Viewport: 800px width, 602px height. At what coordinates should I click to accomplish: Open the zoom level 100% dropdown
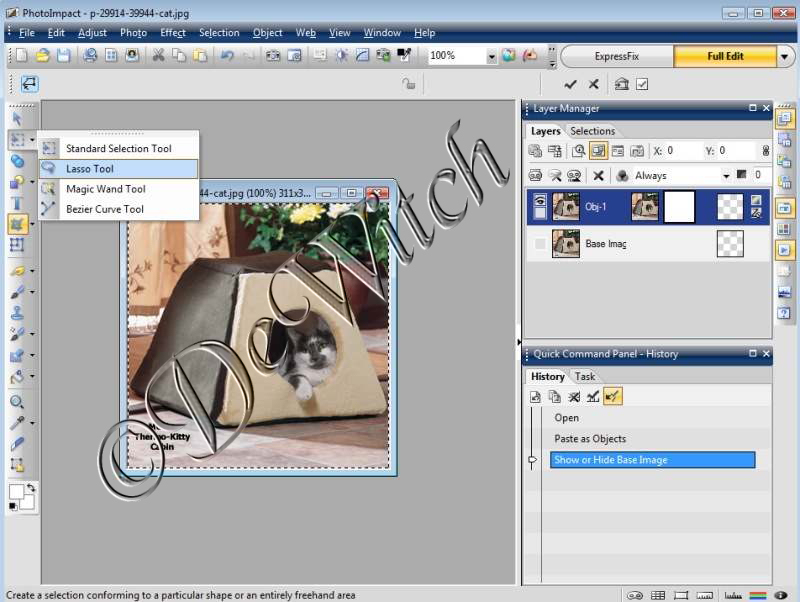[490, 56]
